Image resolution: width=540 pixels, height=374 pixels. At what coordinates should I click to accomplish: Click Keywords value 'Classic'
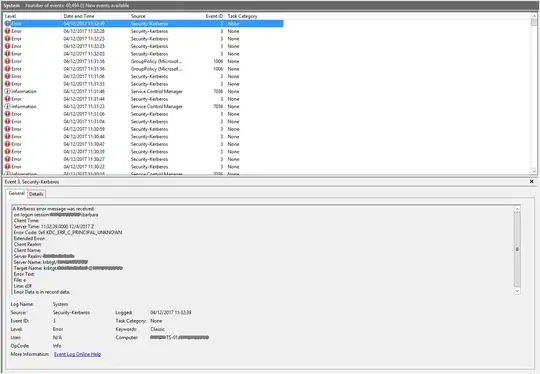click(157, 329)
